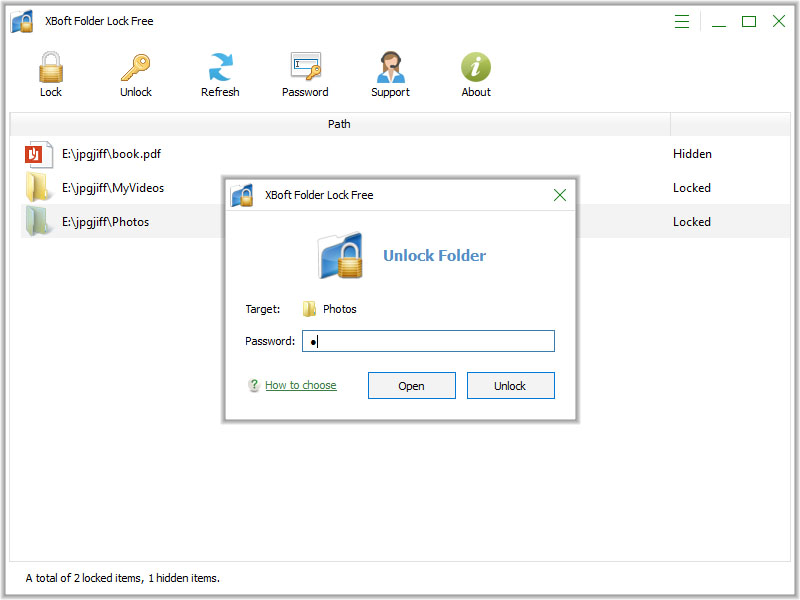Follow the "How to choose" link
This screenshot has width=800, height=600.
[x=300, y=385]
